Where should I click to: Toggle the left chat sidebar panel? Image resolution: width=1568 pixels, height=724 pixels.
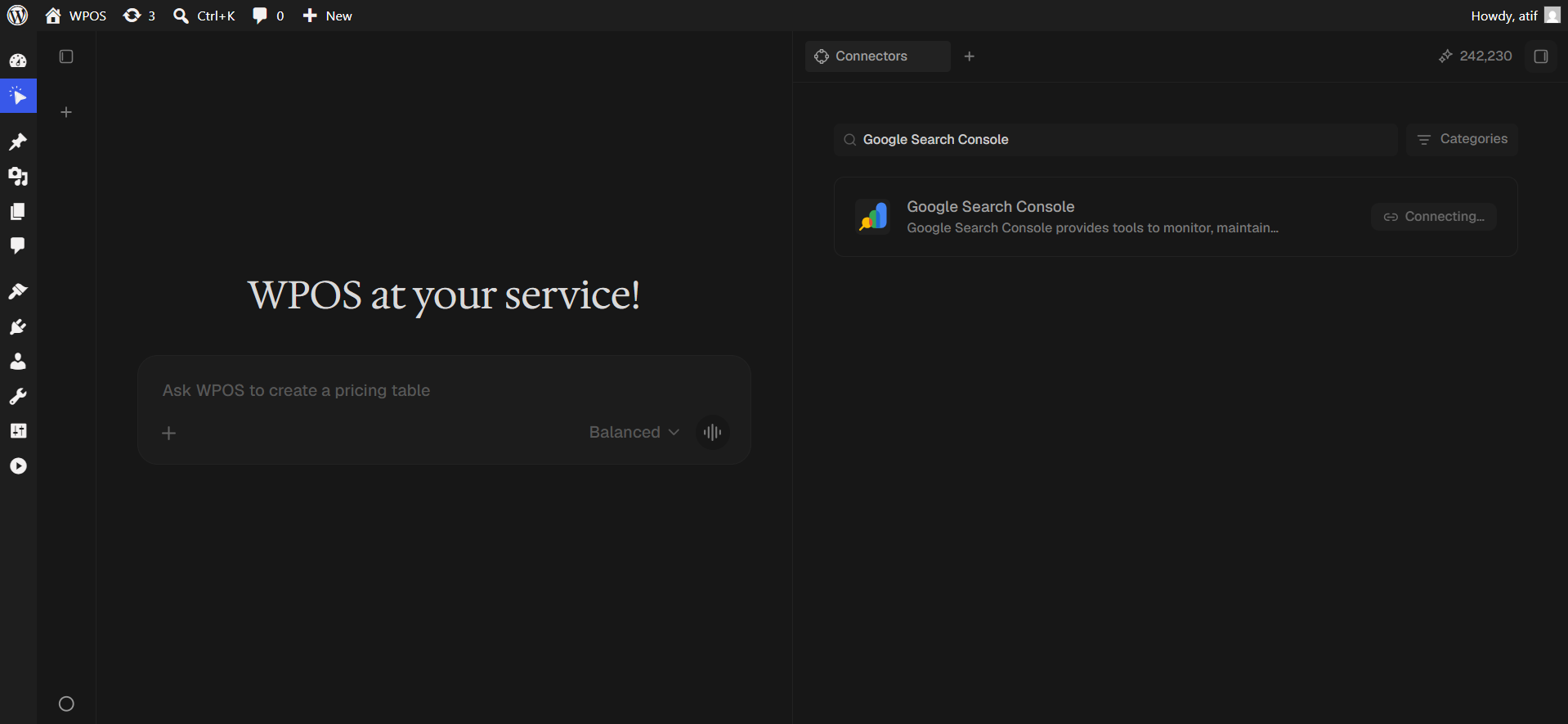66,56
